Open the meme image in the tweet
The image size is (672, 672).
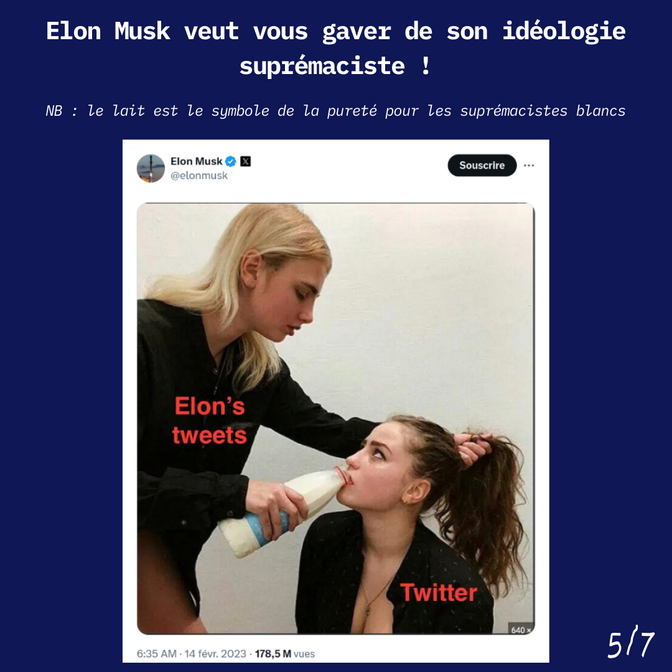coord(336,418)
